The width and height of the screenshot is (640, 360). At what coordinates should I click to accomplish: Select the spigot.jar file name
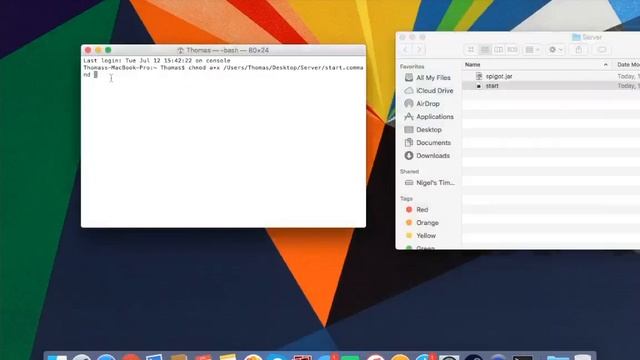pos(499,76)
